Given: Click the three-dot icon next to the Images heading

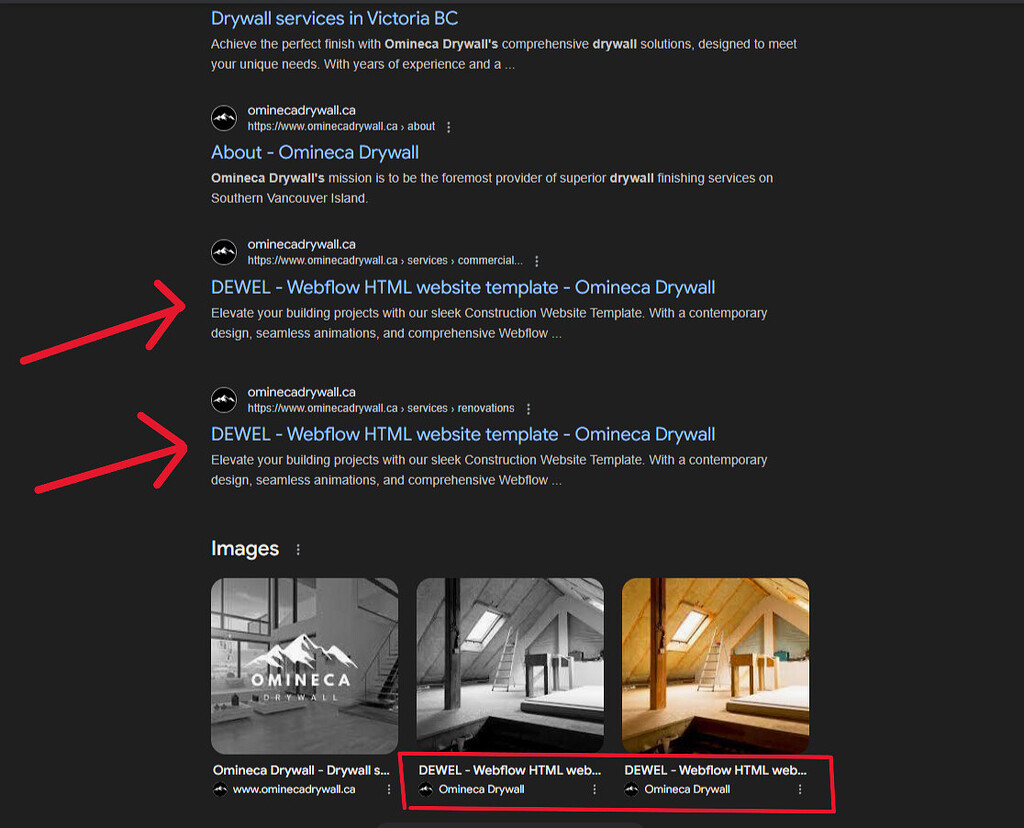Looking at the screenshot, I should tap(298, 549).
